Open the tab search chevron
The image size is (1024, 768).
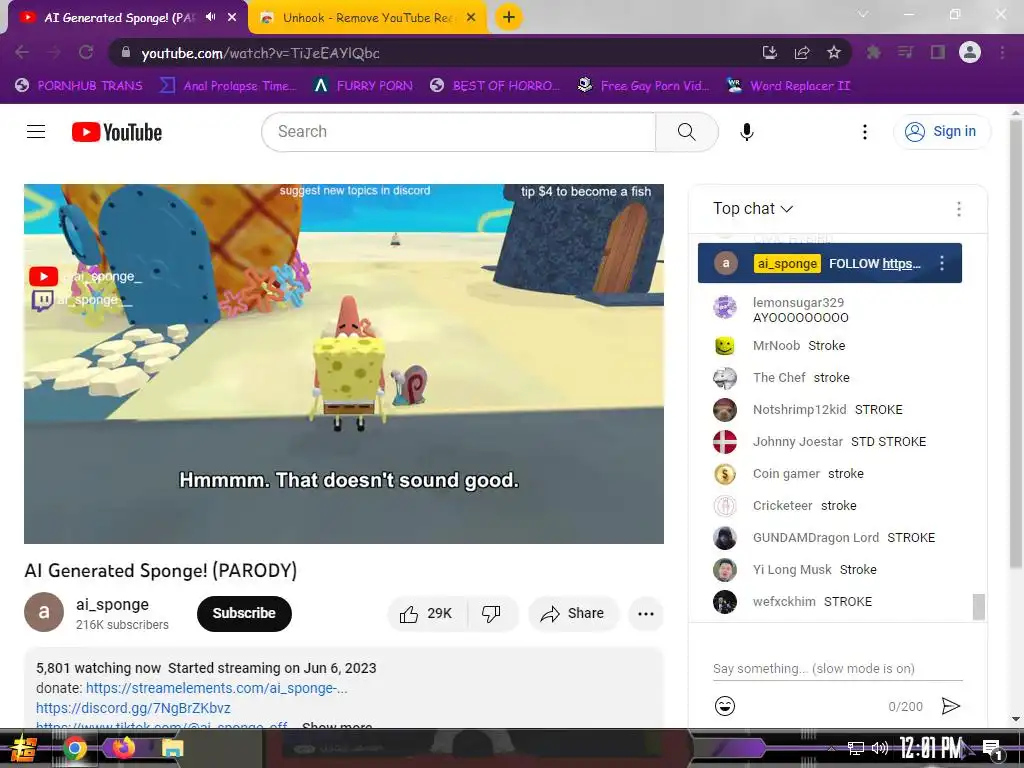coord(863,14)
